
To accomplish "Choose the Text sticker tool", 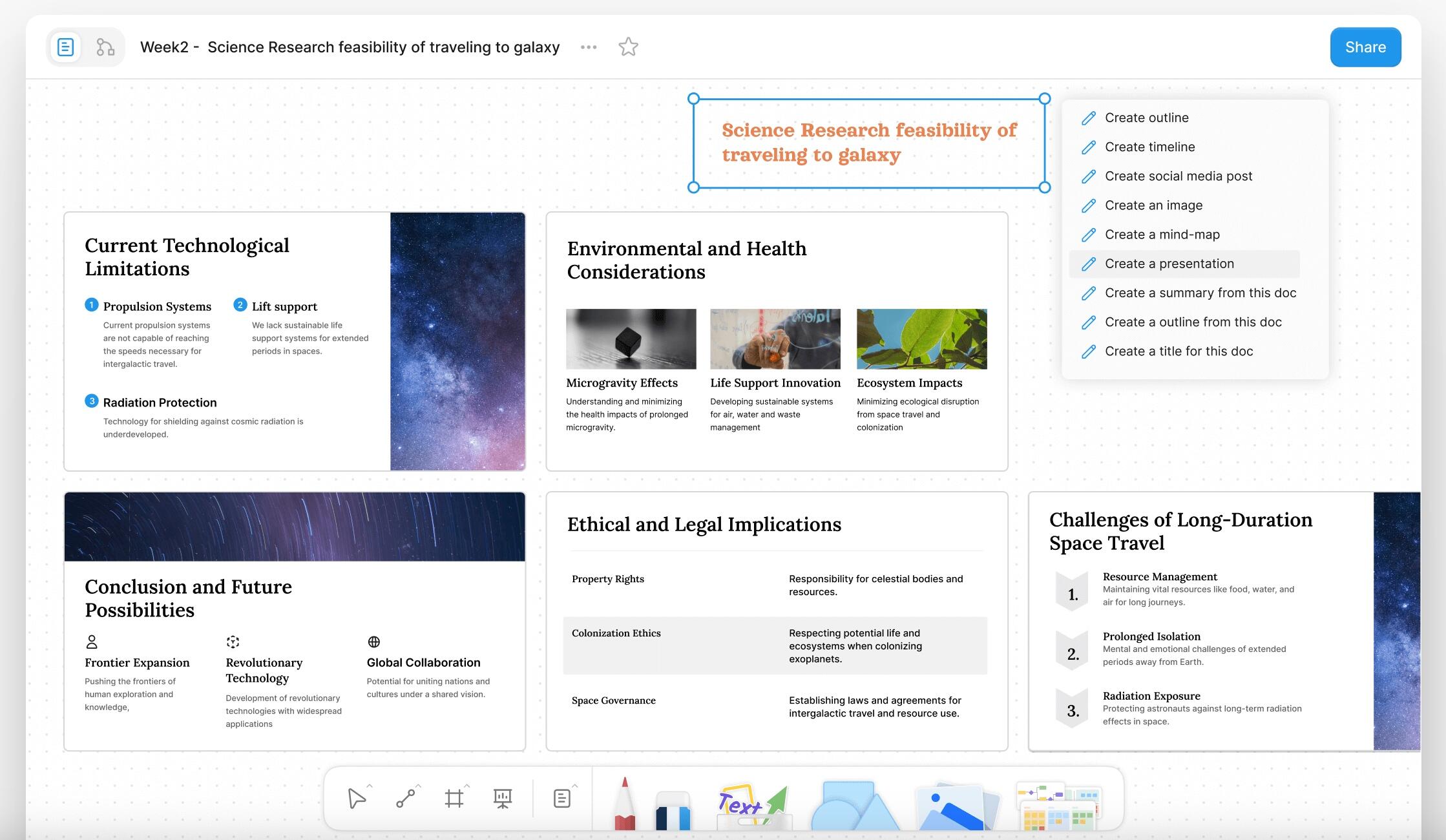I will 754,806.
